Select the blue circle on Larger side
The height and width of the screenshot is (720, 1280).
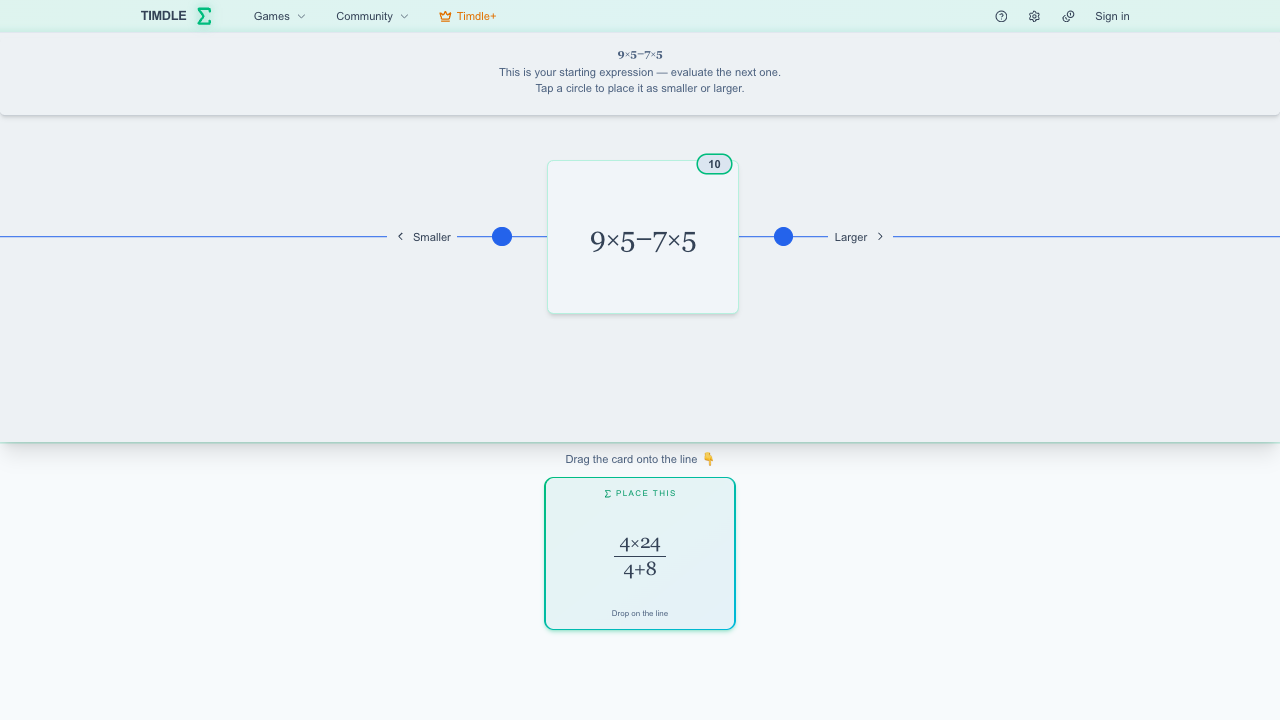783,237
